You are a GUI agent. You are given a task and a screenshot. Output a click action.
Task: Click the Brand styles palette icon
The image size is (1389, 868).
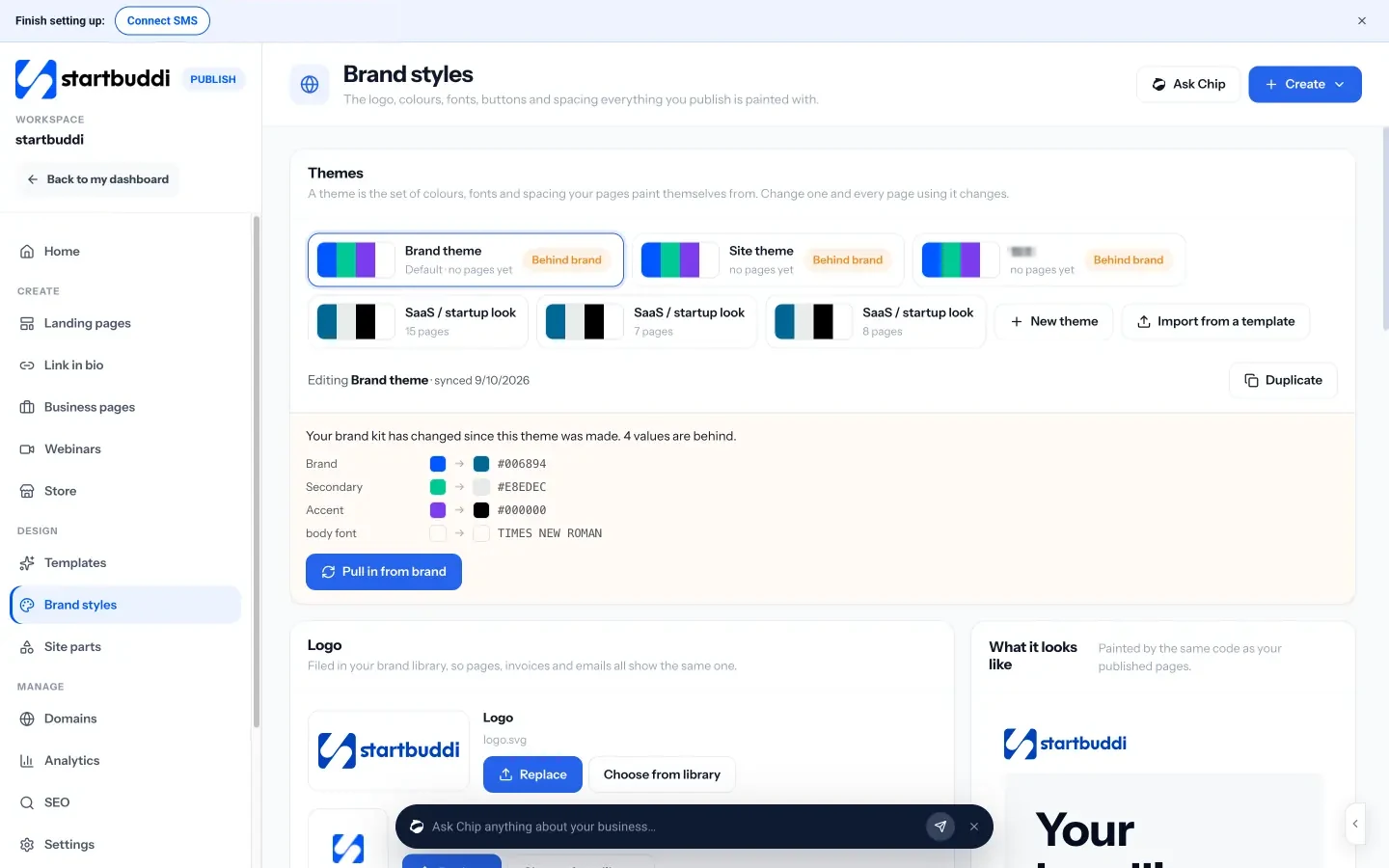27,605
